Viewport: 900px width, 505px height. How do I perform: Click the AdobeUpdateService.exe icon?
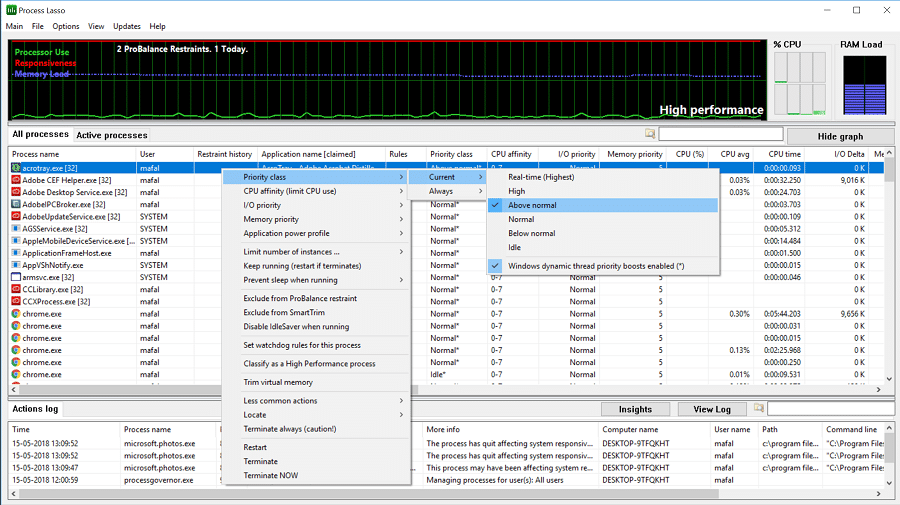pos(16,216)
